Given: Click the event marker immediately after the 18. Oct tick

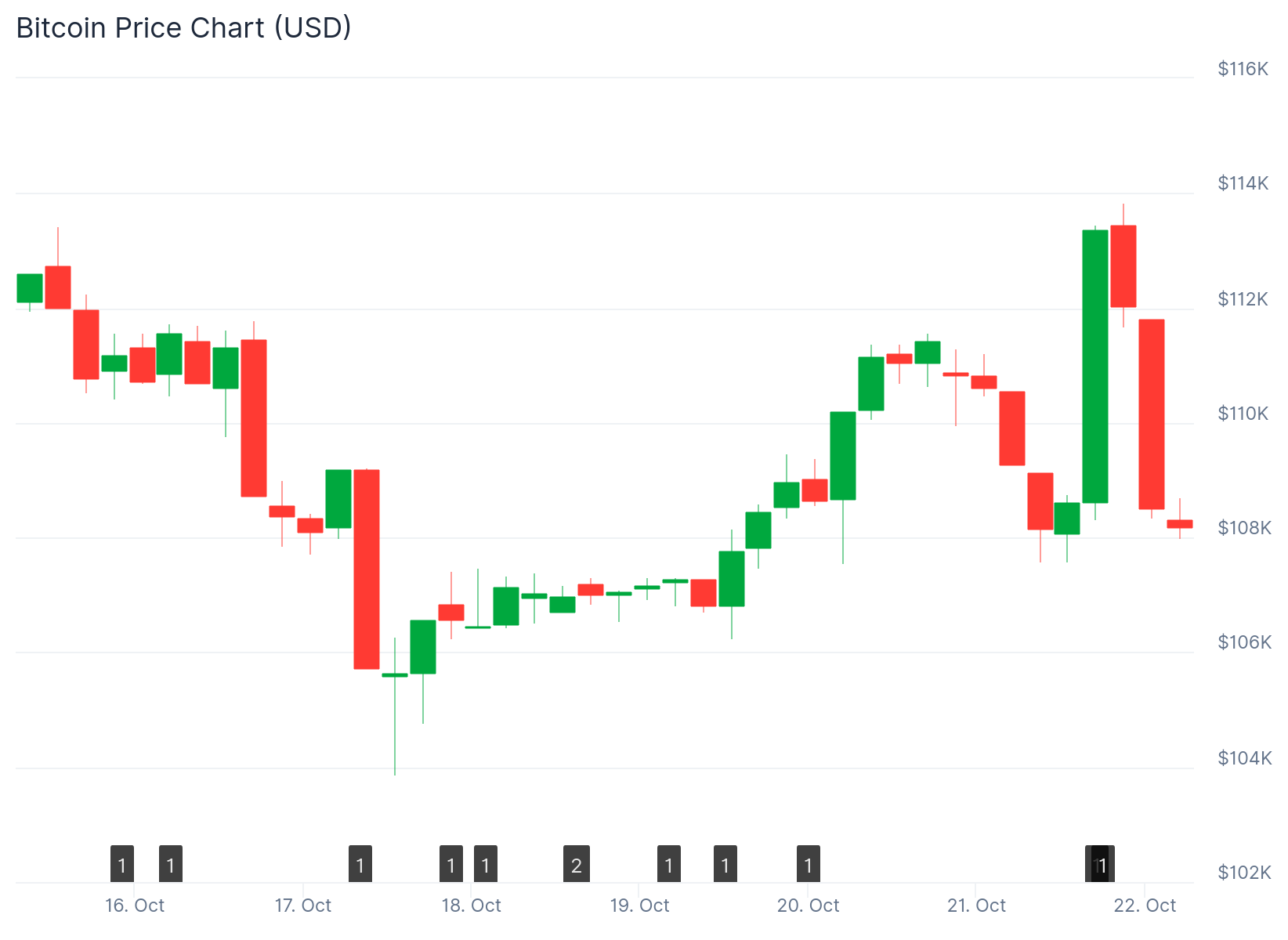Looking at the screenshot, I should (x=486, y=865).
